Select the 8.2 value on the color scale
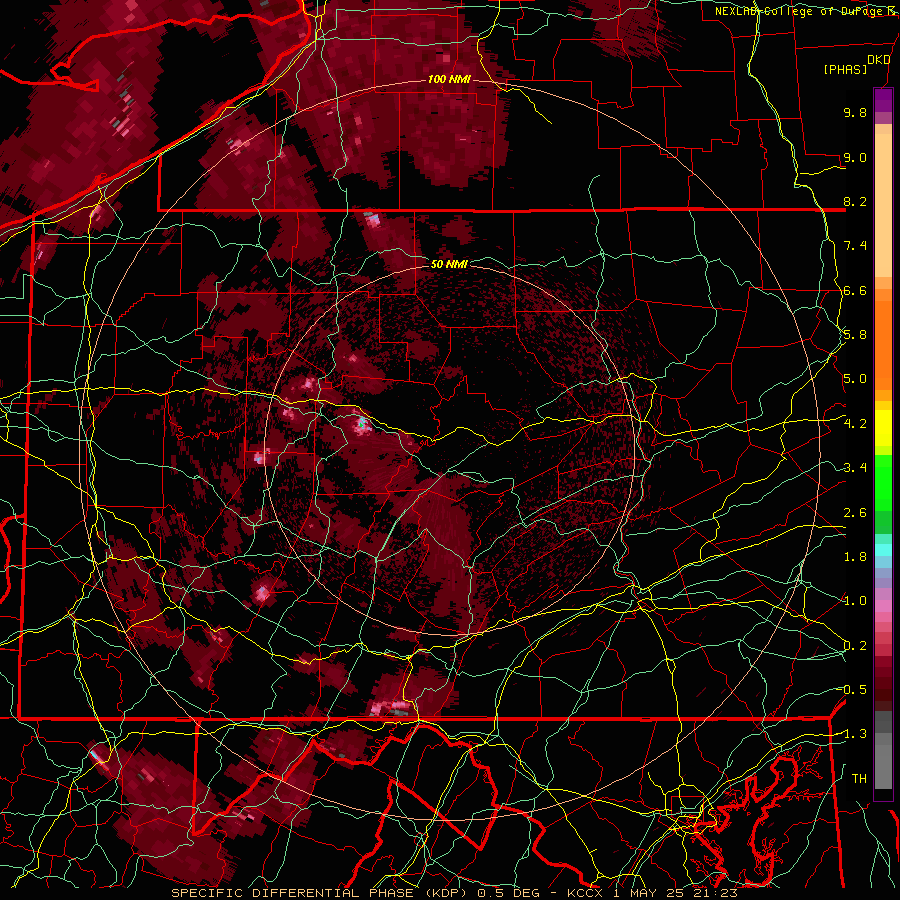 (855, 201)
